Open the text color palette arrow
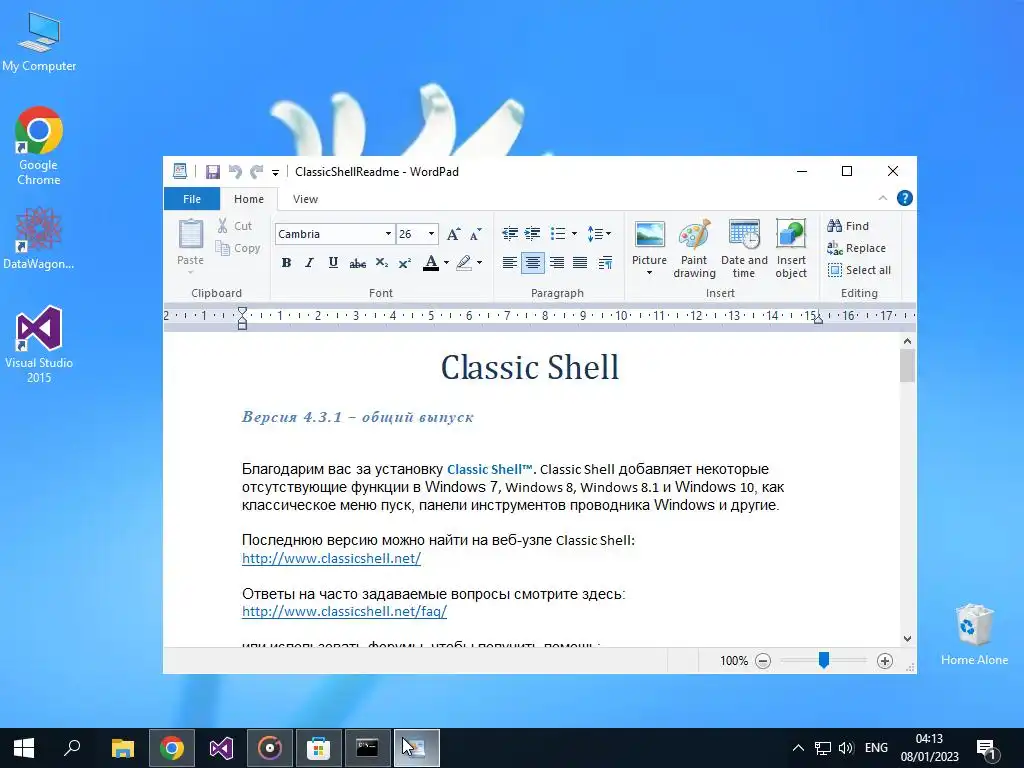The width and height of the screenshot is (1024, 768). [447, 263]
